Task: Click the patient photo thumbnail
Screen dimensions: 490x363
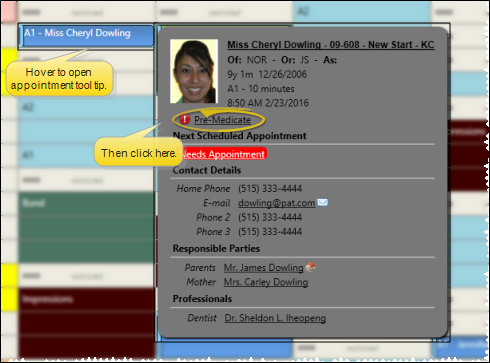Action: coord(194,71)
